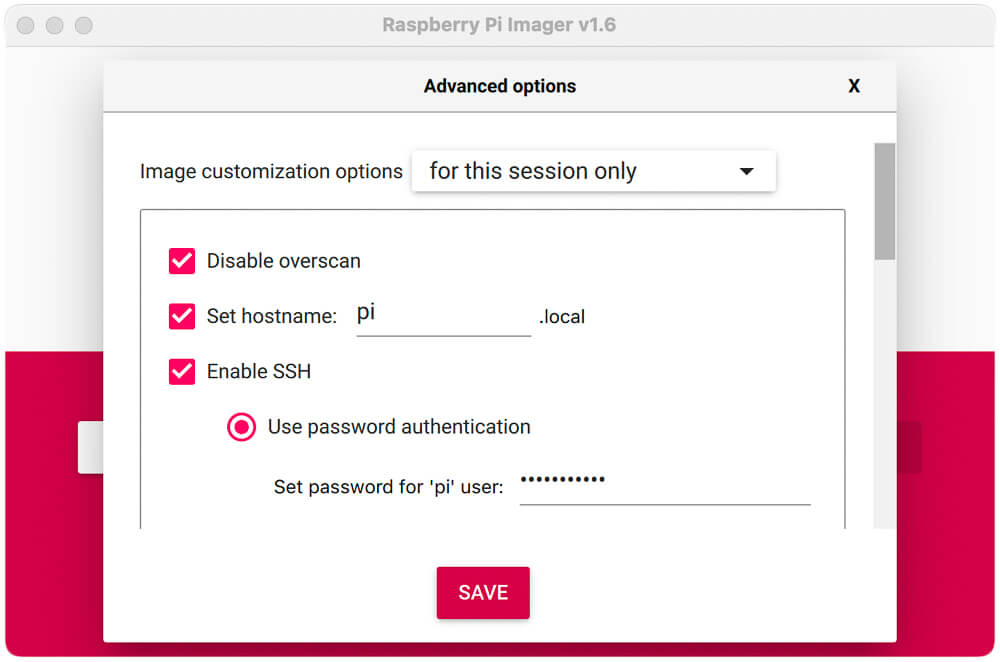Open the Image customization options dropdown
The width and height of the screenshot is (1000, 662).
coord(593,171)
